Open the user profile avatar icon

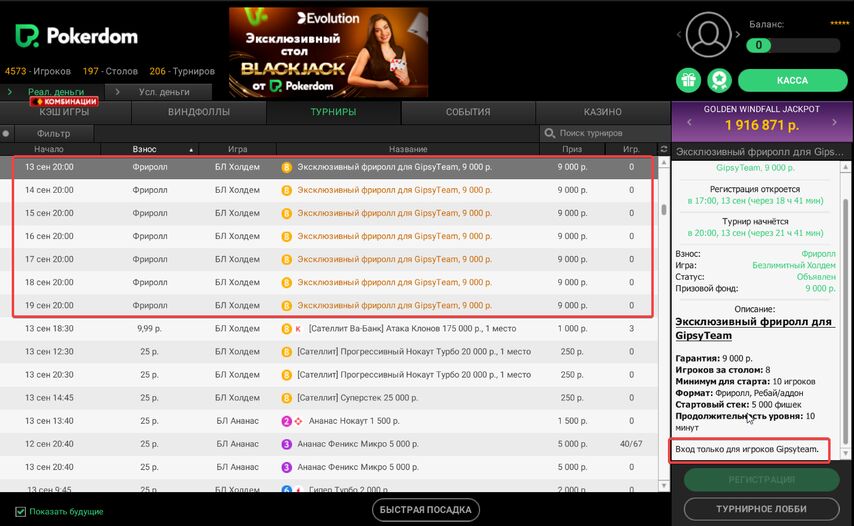click(x=708, y=34)
